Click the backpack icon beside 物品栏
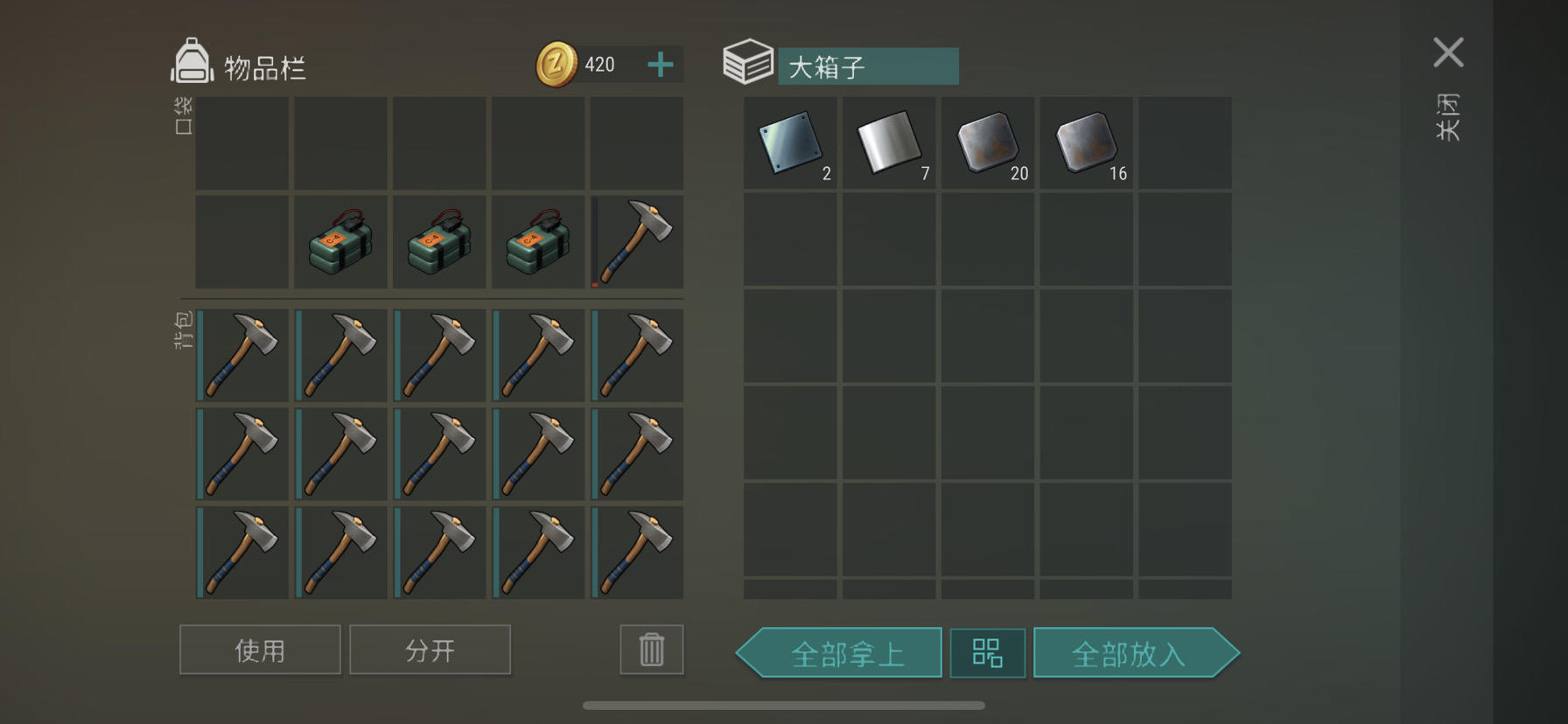1568x724 pixels. click(x=192, y=61)
